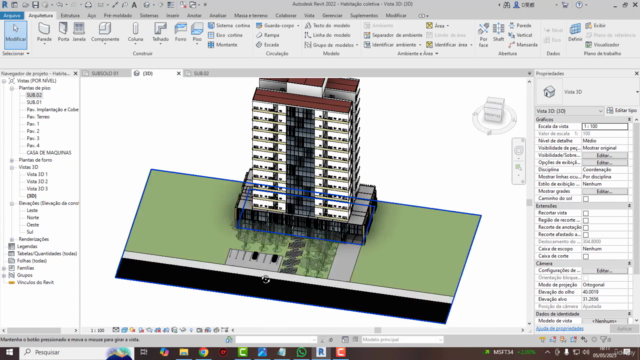Screen dimensions: 640x360
Task: Click Separador de ambiente tool
Action: 393,35
